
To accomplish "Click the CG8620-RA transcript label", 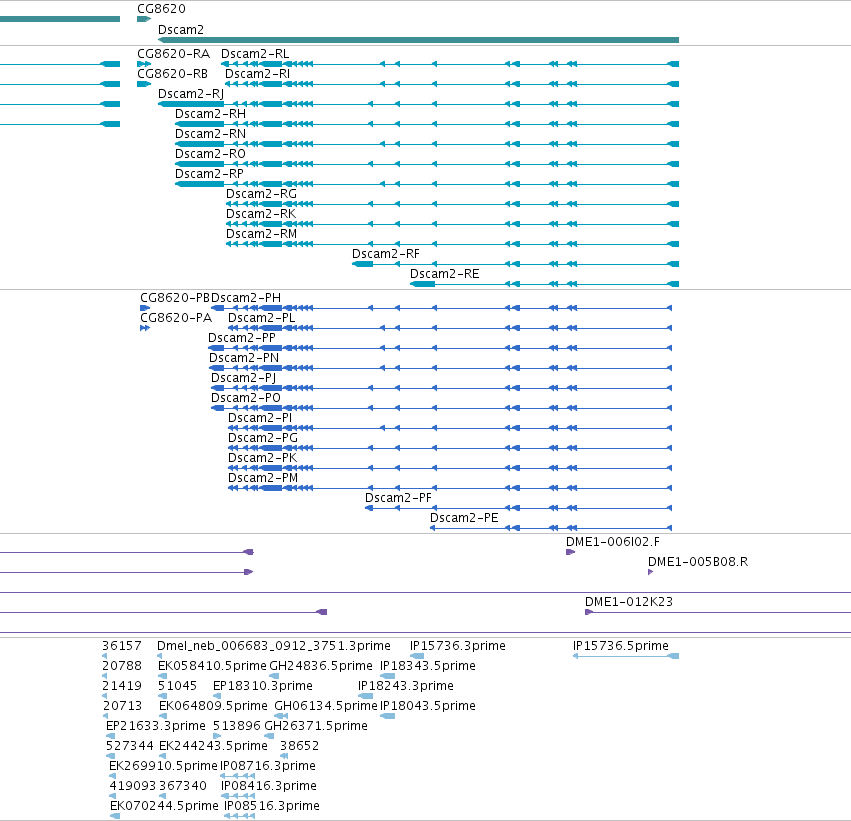I will point(173,54).
